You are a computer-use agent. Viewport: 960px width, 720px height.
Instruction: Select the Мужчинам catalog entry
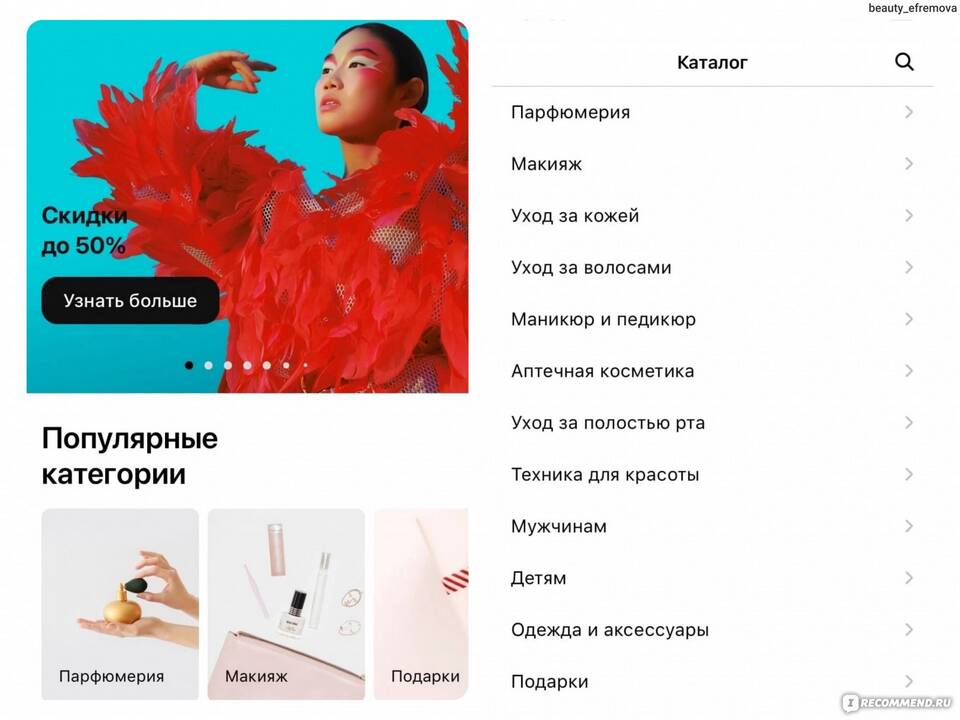point(712,527)
